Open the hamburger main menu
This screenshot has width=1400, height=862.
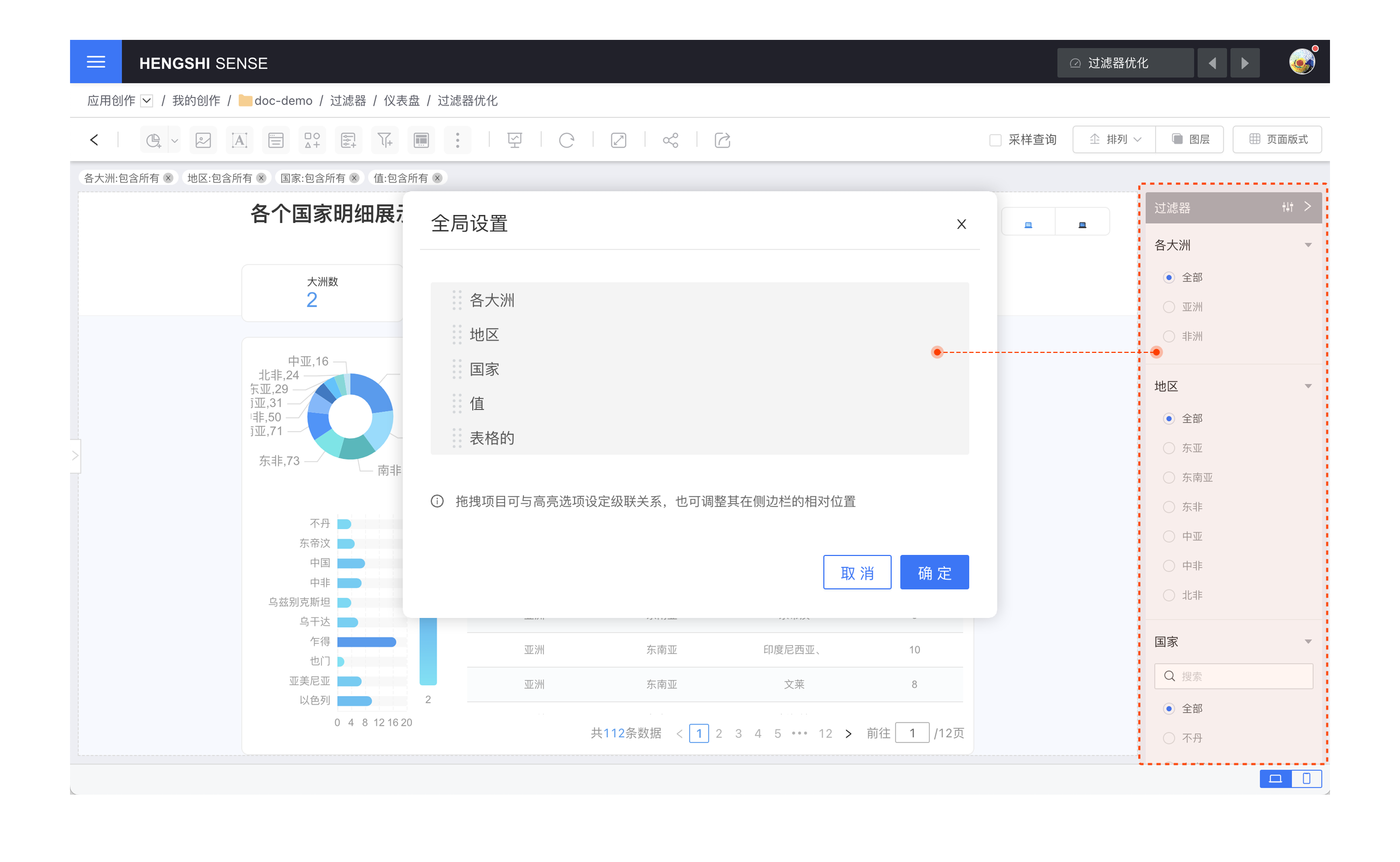(96, 62)
